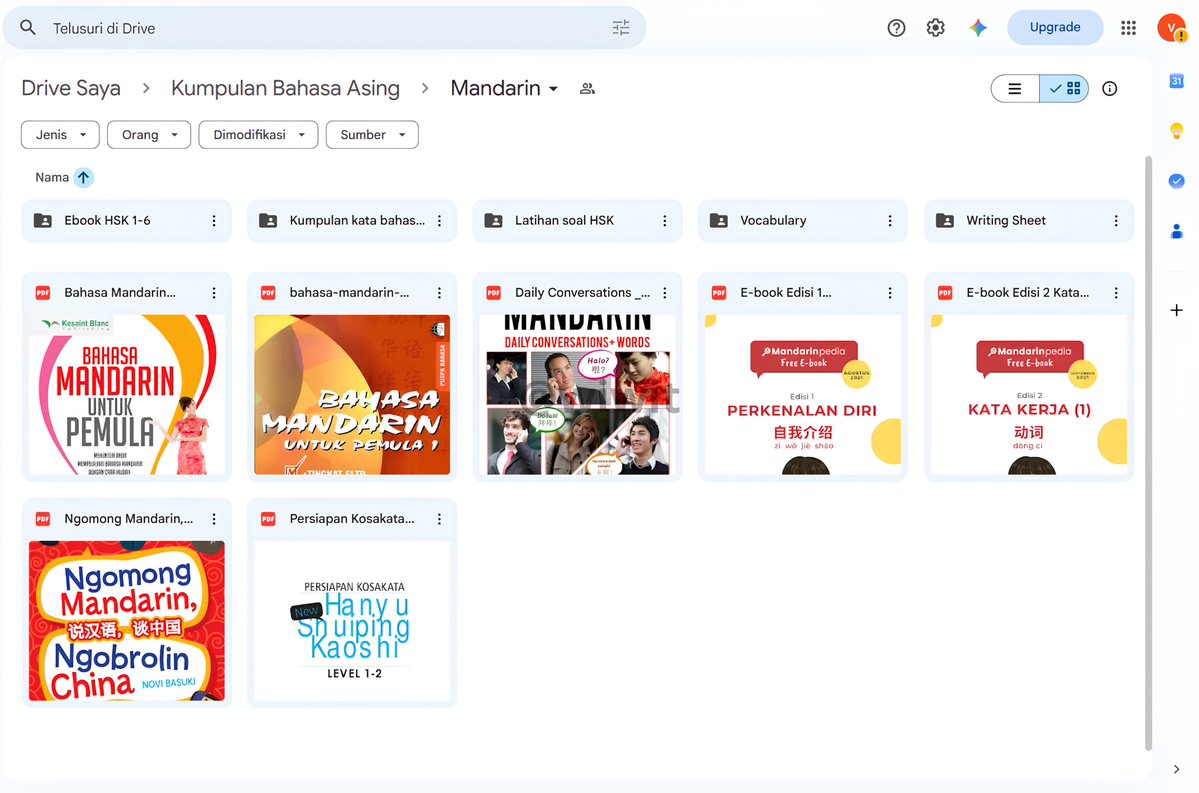Open more actions for Vocabulary folder
The image size is (1199, 793).
tap(890, 221)
